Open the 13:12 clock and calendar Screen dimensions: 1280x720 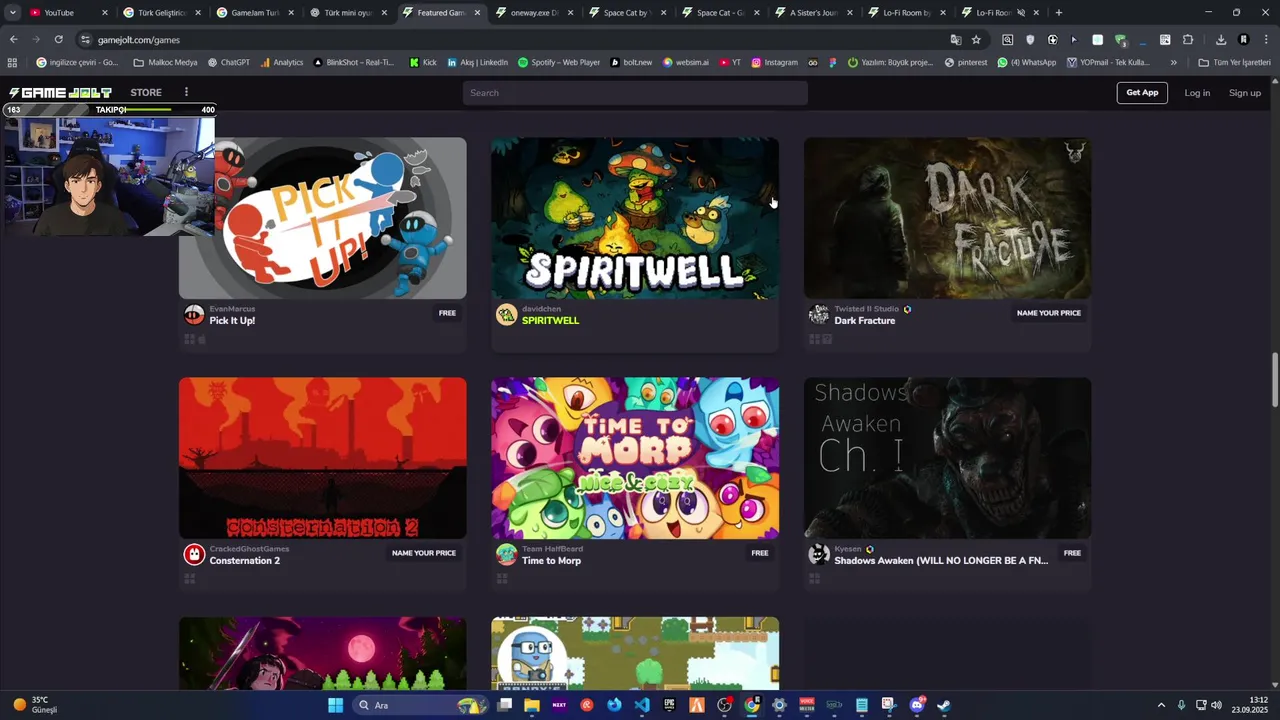point(1250,705)
